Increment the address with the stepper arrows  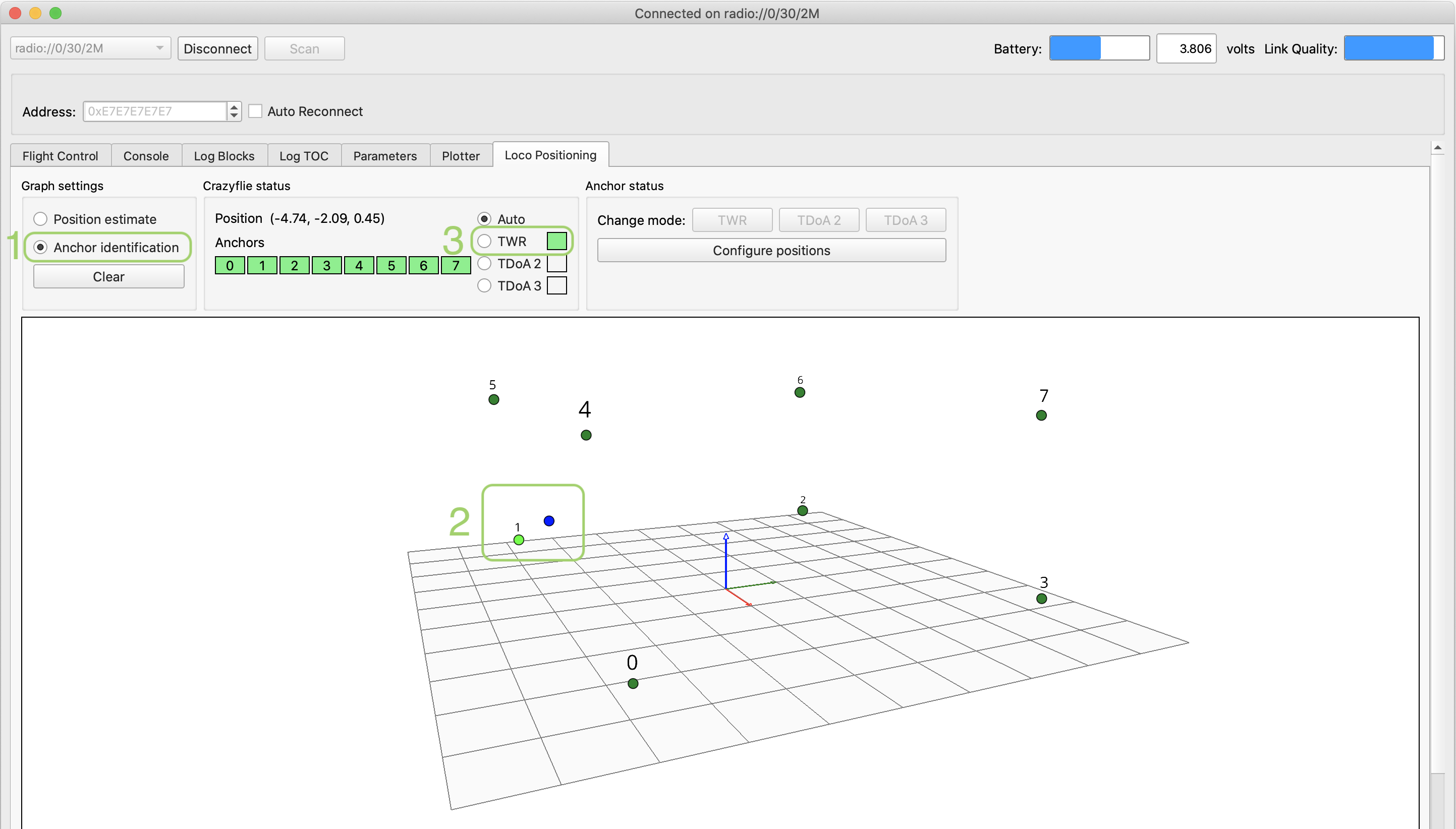(x=234, y=106)
